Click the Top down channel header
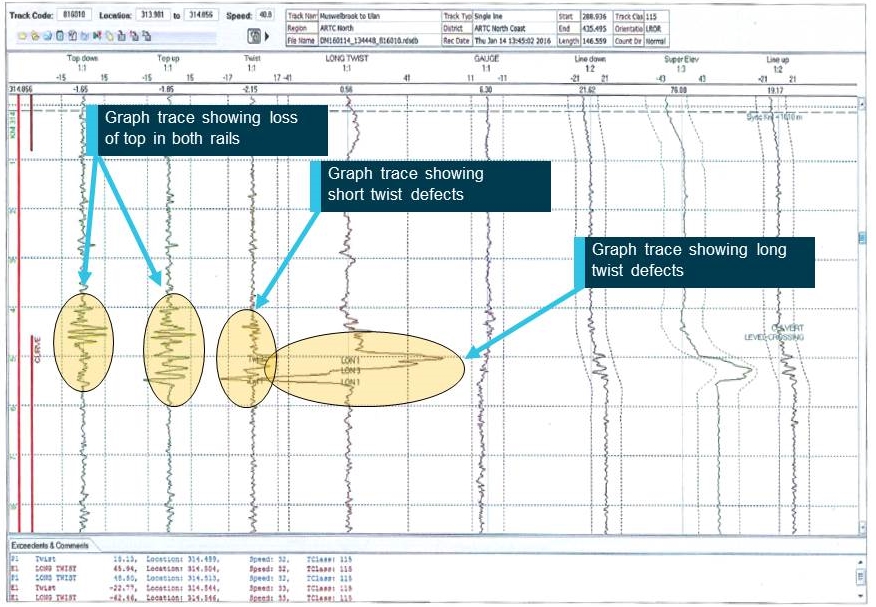Screen dimensions: 876x607 tap(82, 58)
